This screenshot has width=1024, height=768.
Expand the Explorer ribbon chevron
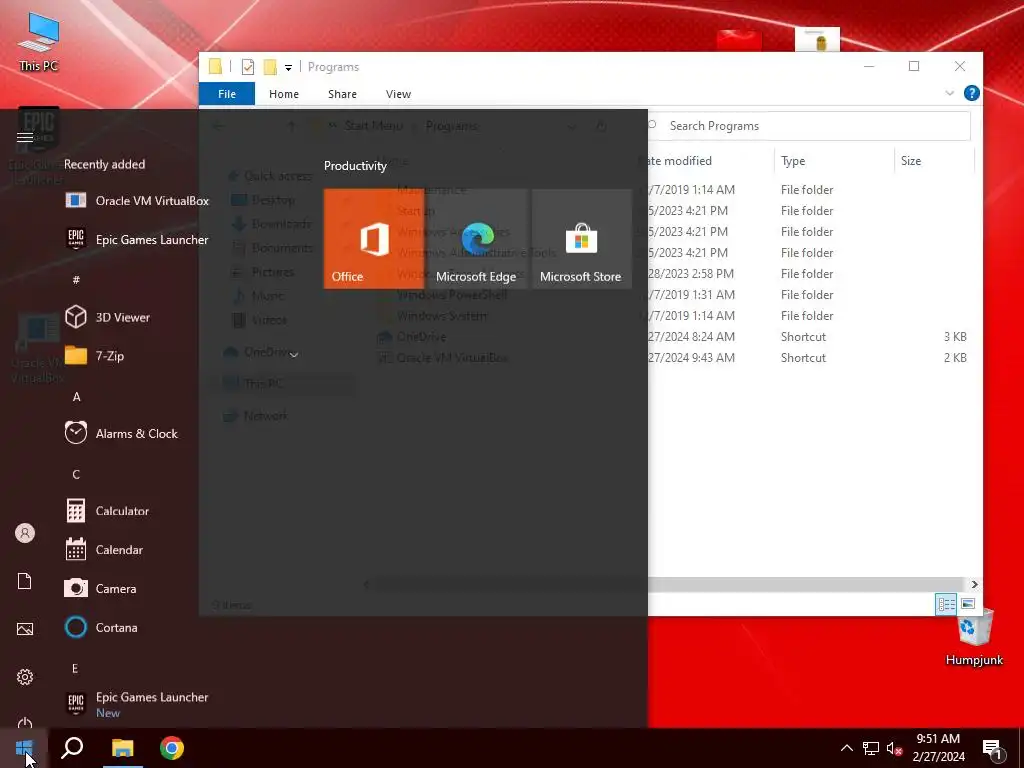tap(950, 93)
